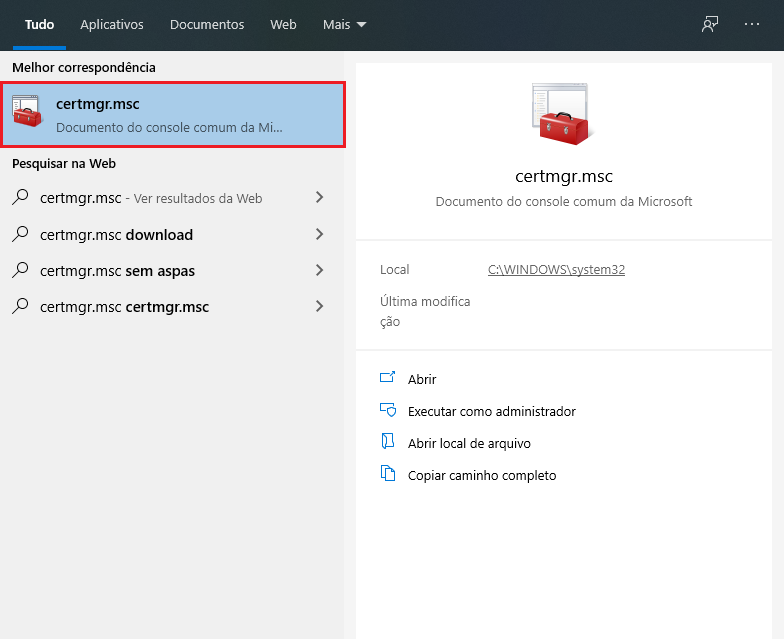The width and height of the screenshot is (784, 639).
Task: Select the Web filter tab
Action: (283, 24)
